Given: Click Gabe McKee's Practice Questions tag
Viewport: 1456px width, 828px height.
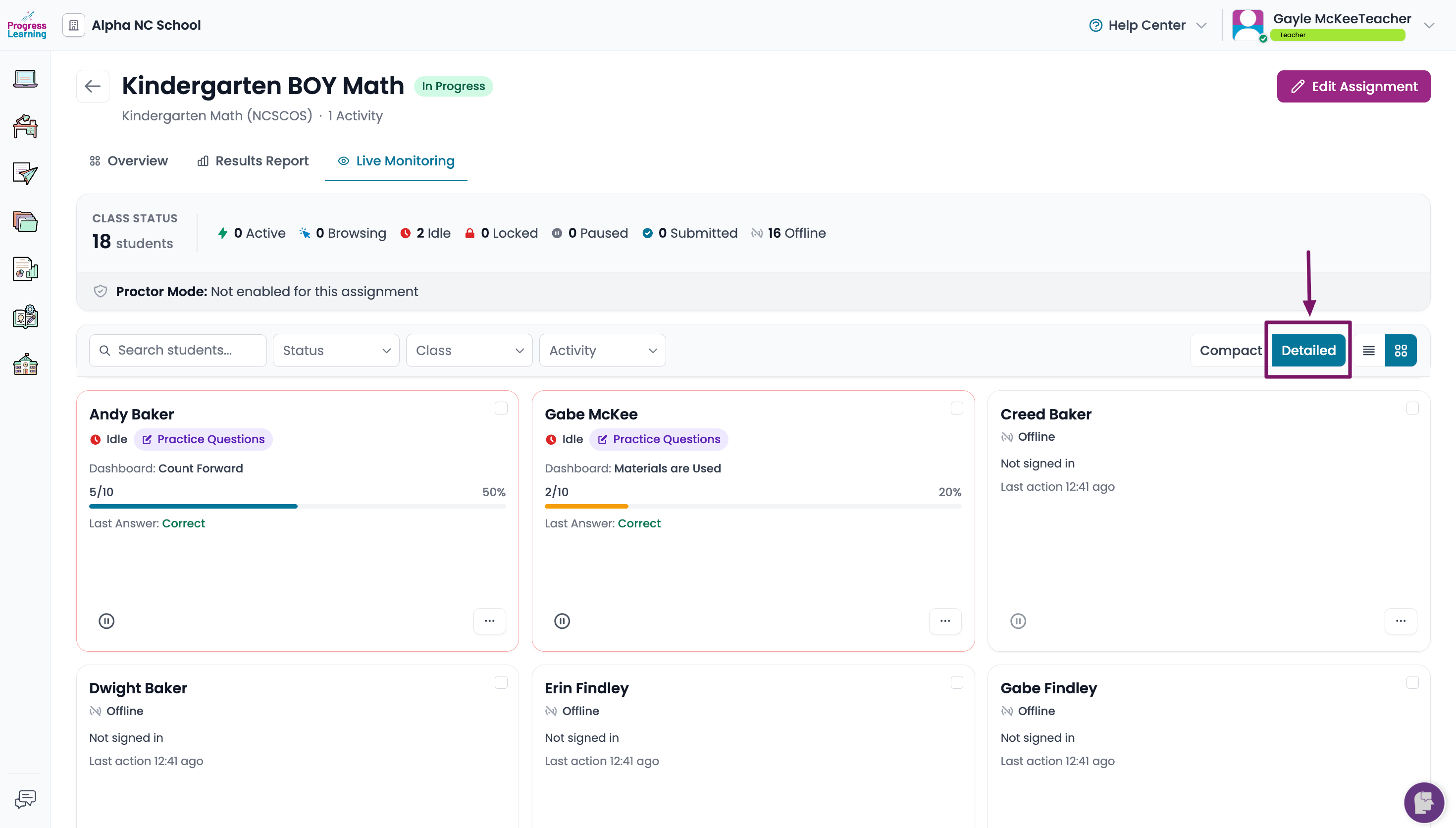Looking at the screenshot, I should coord(658,439).
